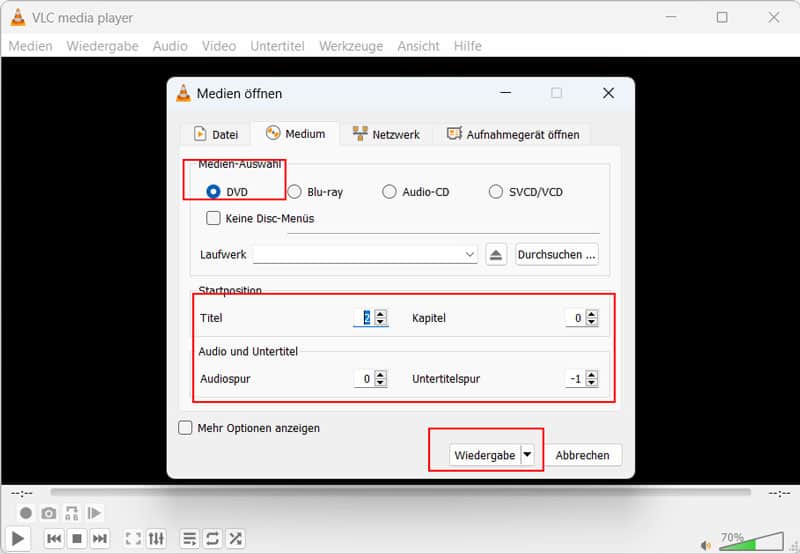Increase the Untertitelspur value with up arrow
Viewport: 800px width, 554px height.
[x=591, y=374]
